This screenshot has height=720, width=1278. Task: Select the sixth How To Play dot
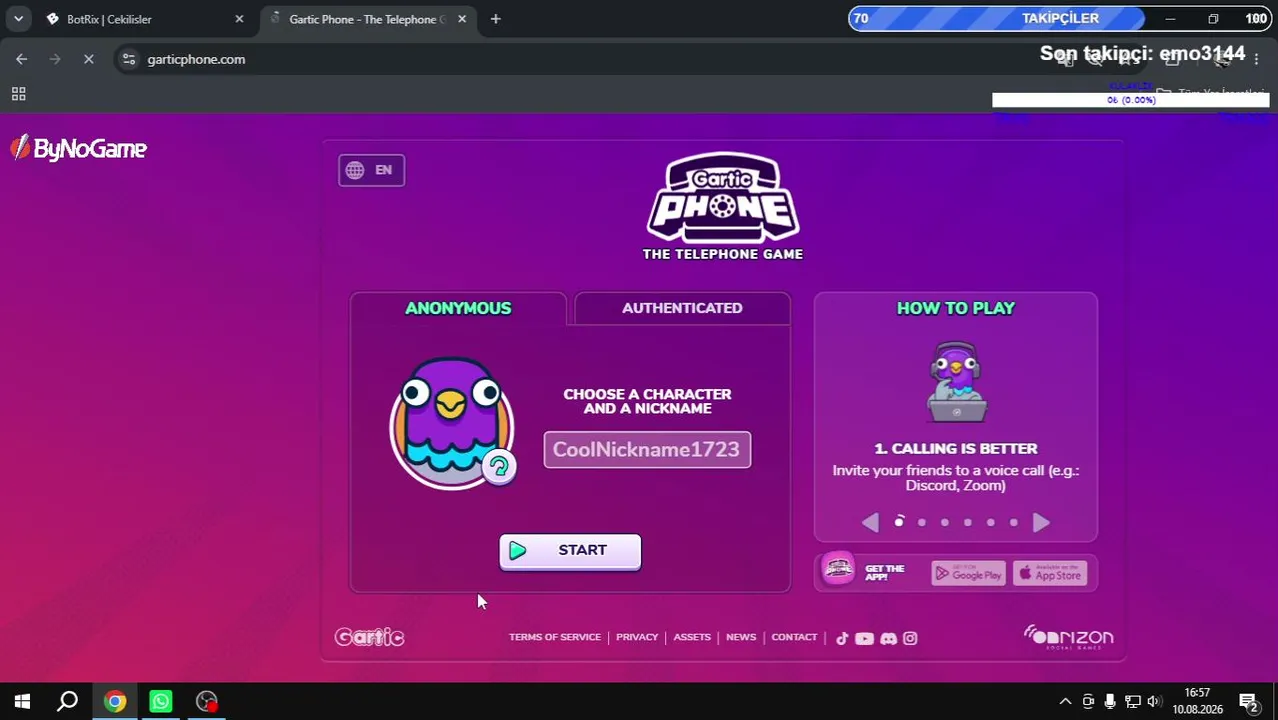[1014, 522]
